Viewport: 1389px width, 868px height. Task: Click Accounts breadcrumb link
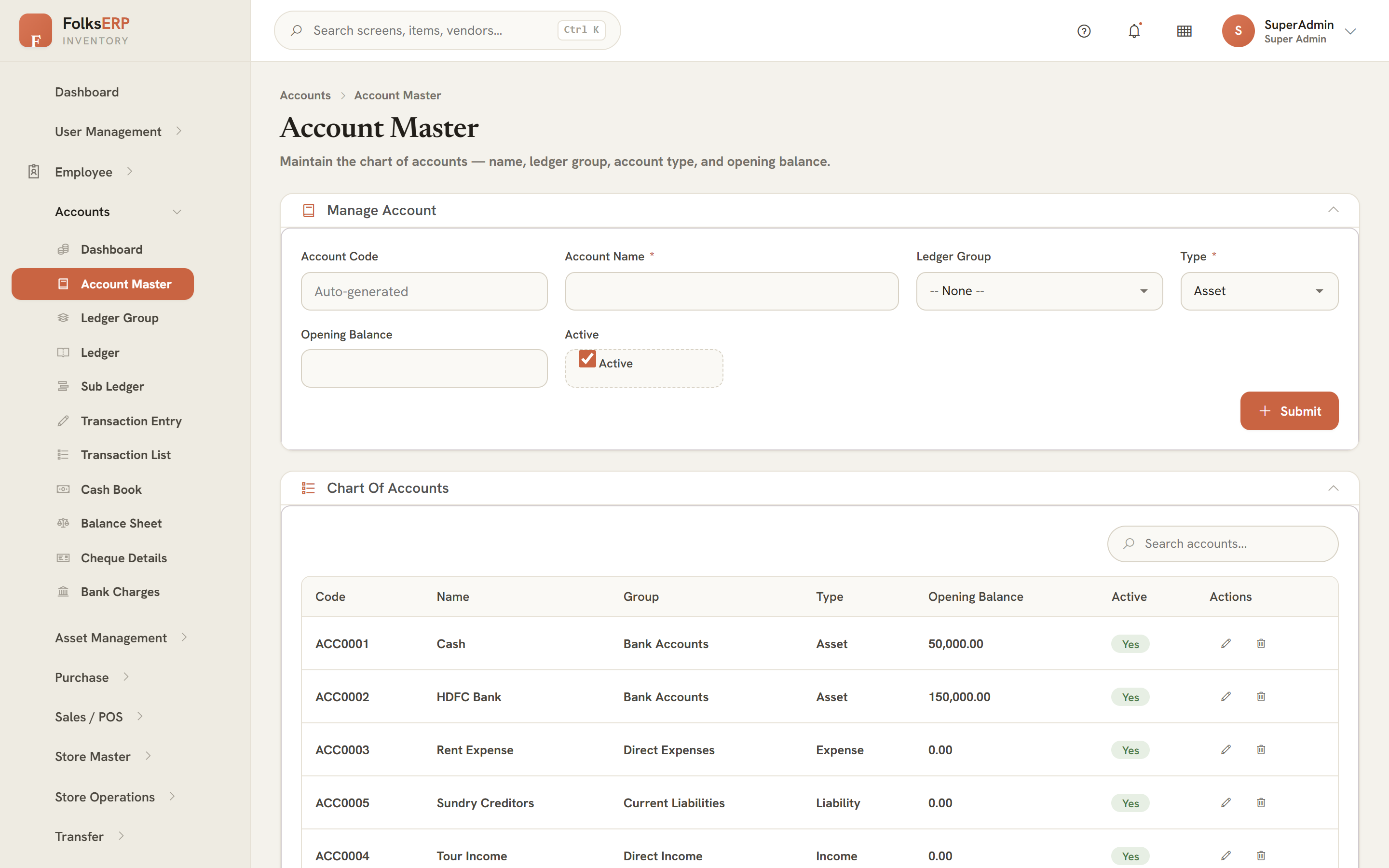coord(305,95)
